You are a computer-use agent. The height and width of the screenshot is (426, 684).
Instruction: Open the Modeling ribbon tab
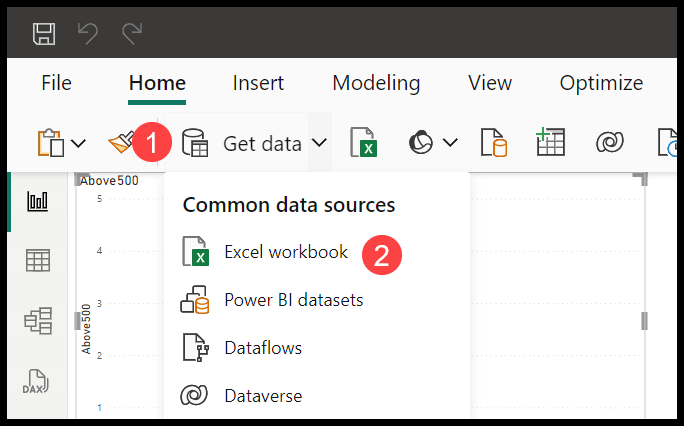(x=376, y=83)
